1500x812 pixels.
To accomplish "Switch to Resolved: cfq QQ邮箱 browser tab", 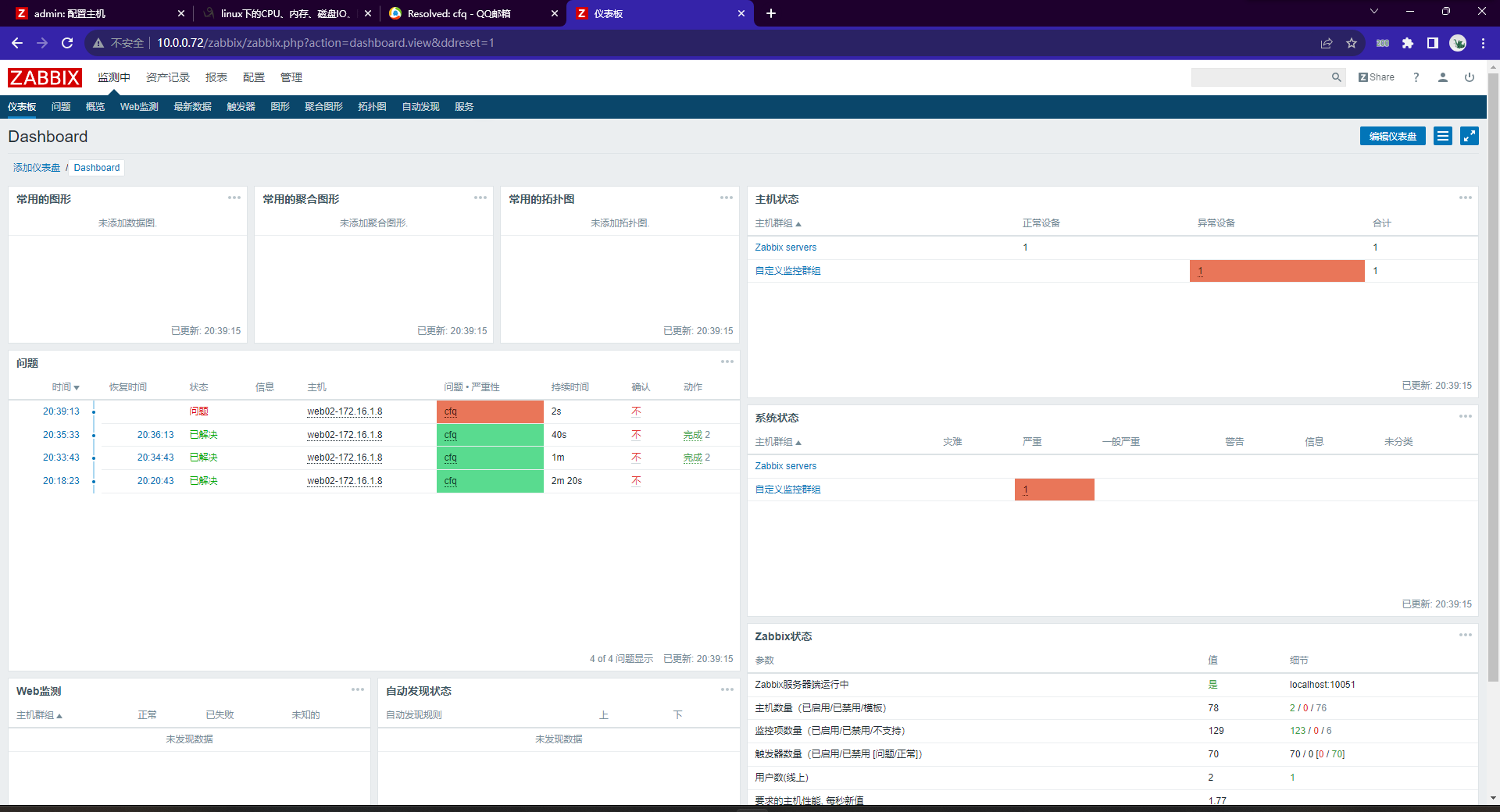I will pyautogui.click(x=473, y=13).
